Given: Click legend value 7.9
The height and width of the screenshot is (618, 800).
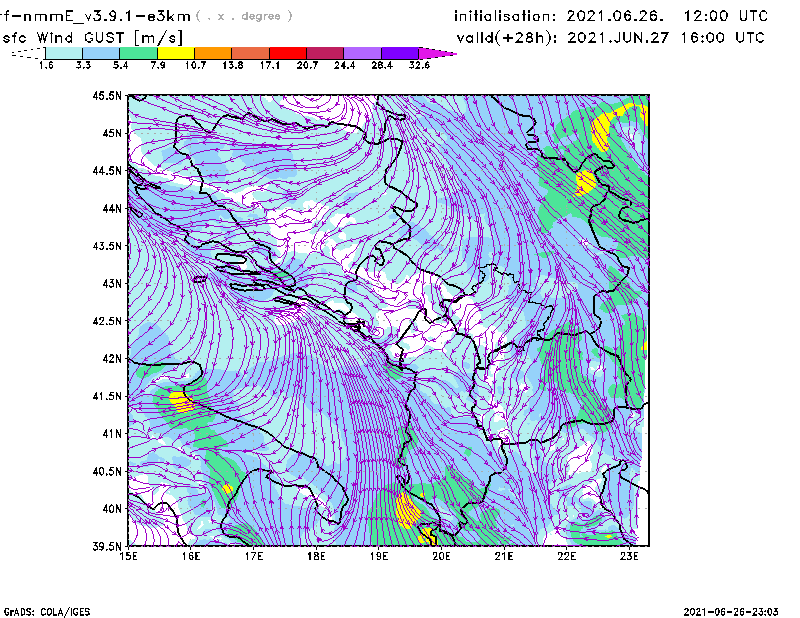Looking at the screenshot, I should pos(158,65).
